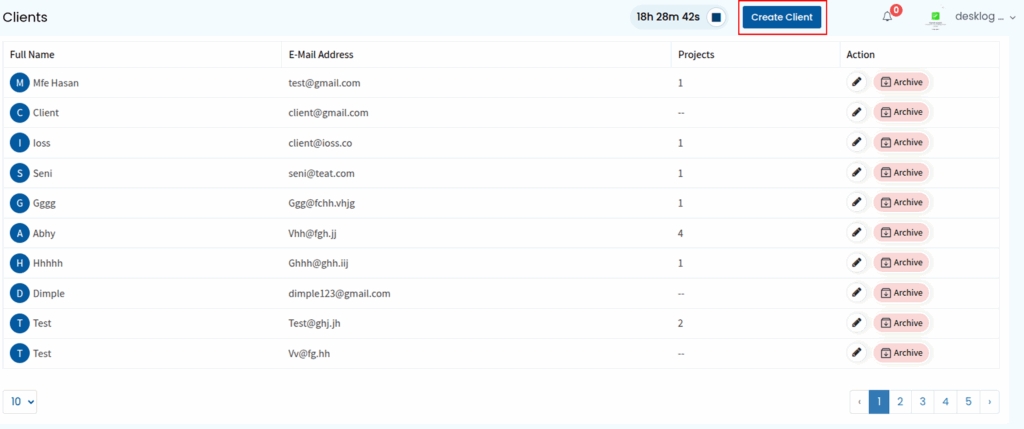Image resolution: width=1024 pixels, height=429 pixels.
Task: Archive the Ioss client
Action: coord(902,143)
